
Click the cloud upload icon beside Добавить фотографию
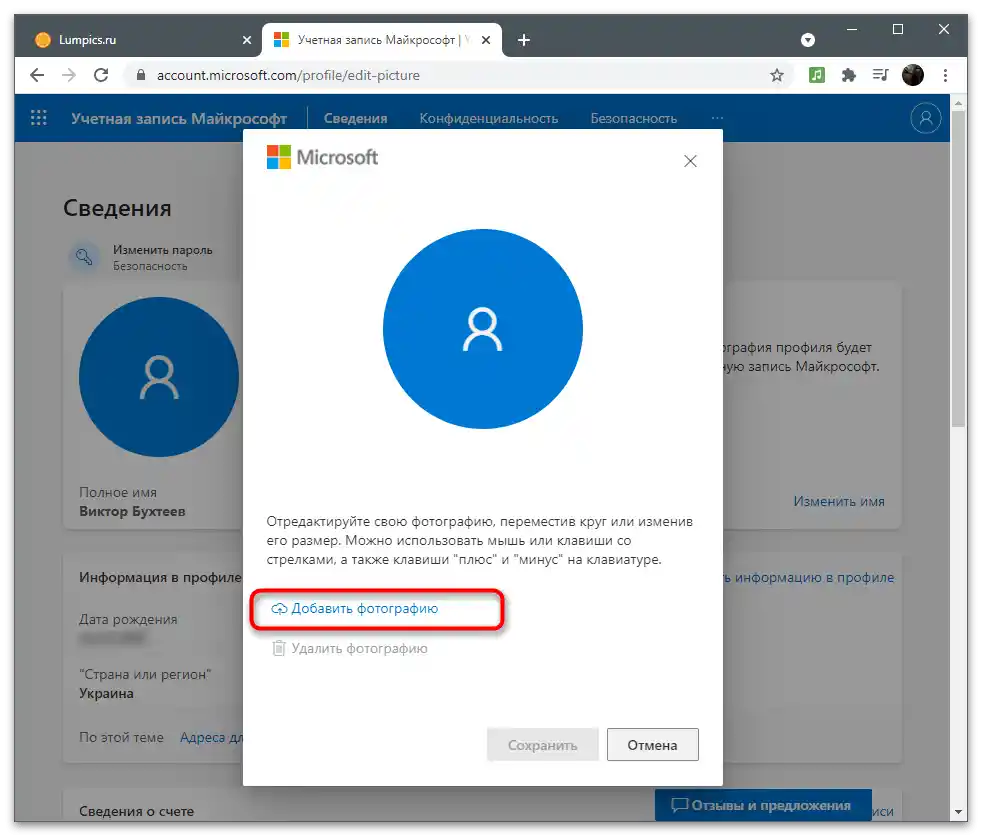coord(279,609)
